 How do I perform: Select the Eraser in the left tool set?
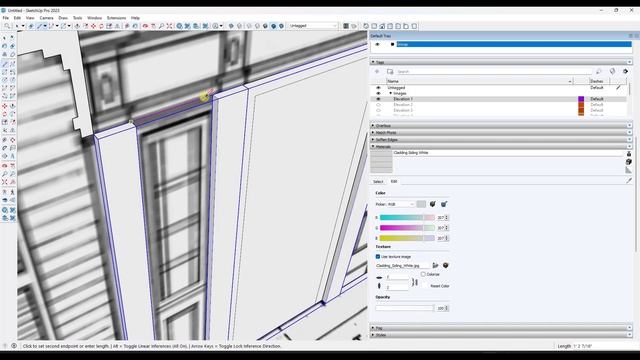coord(12,46)
